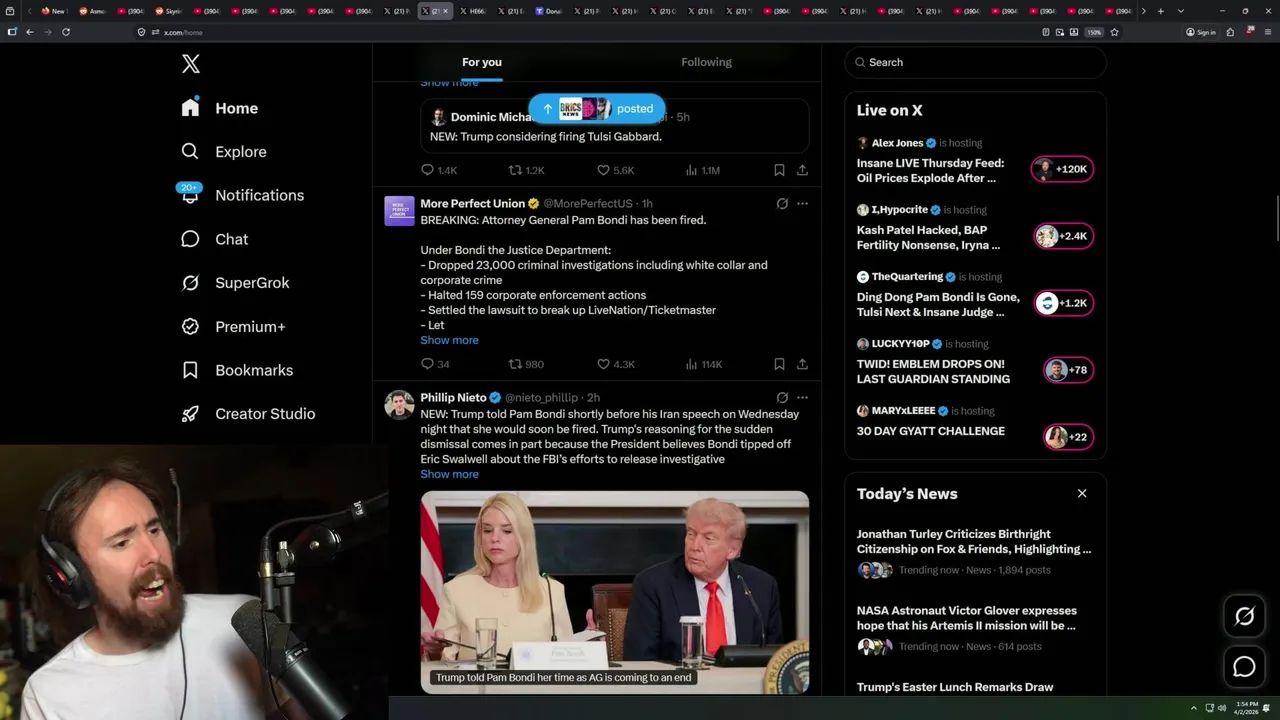Open the floating chat messages button
The height and width of the screenshot is (720, 1280).
tap(1245, 667)
